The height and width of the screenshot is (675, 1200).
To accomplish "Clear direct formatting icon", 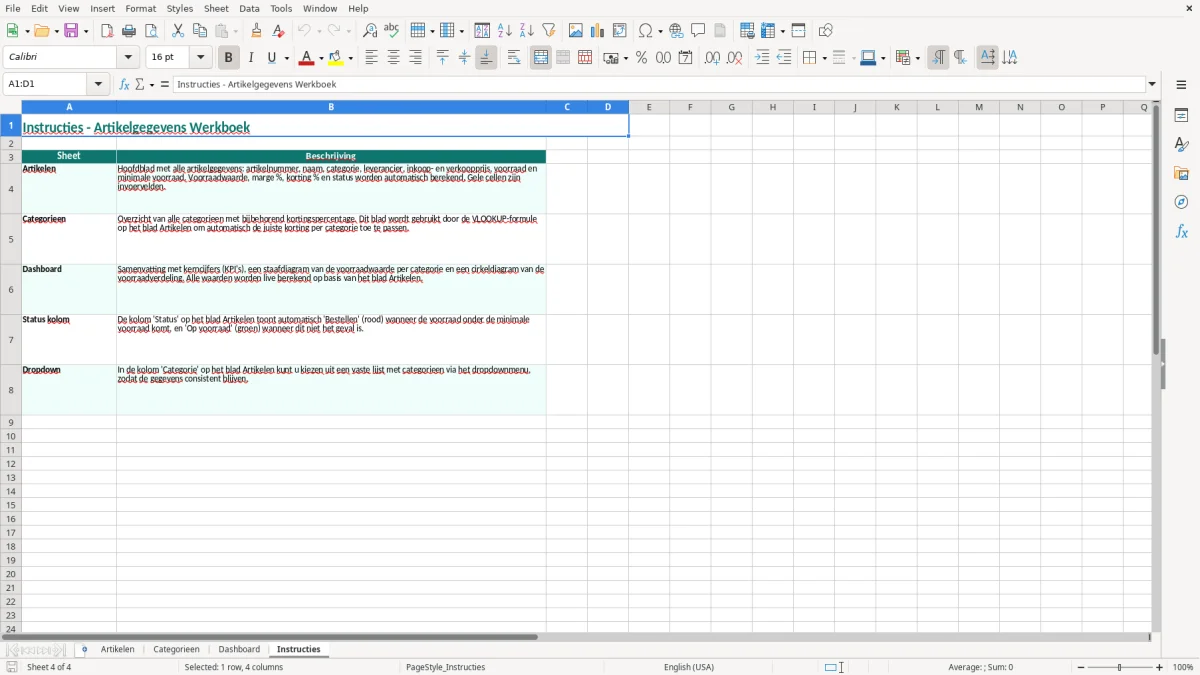I will (279, 31).
